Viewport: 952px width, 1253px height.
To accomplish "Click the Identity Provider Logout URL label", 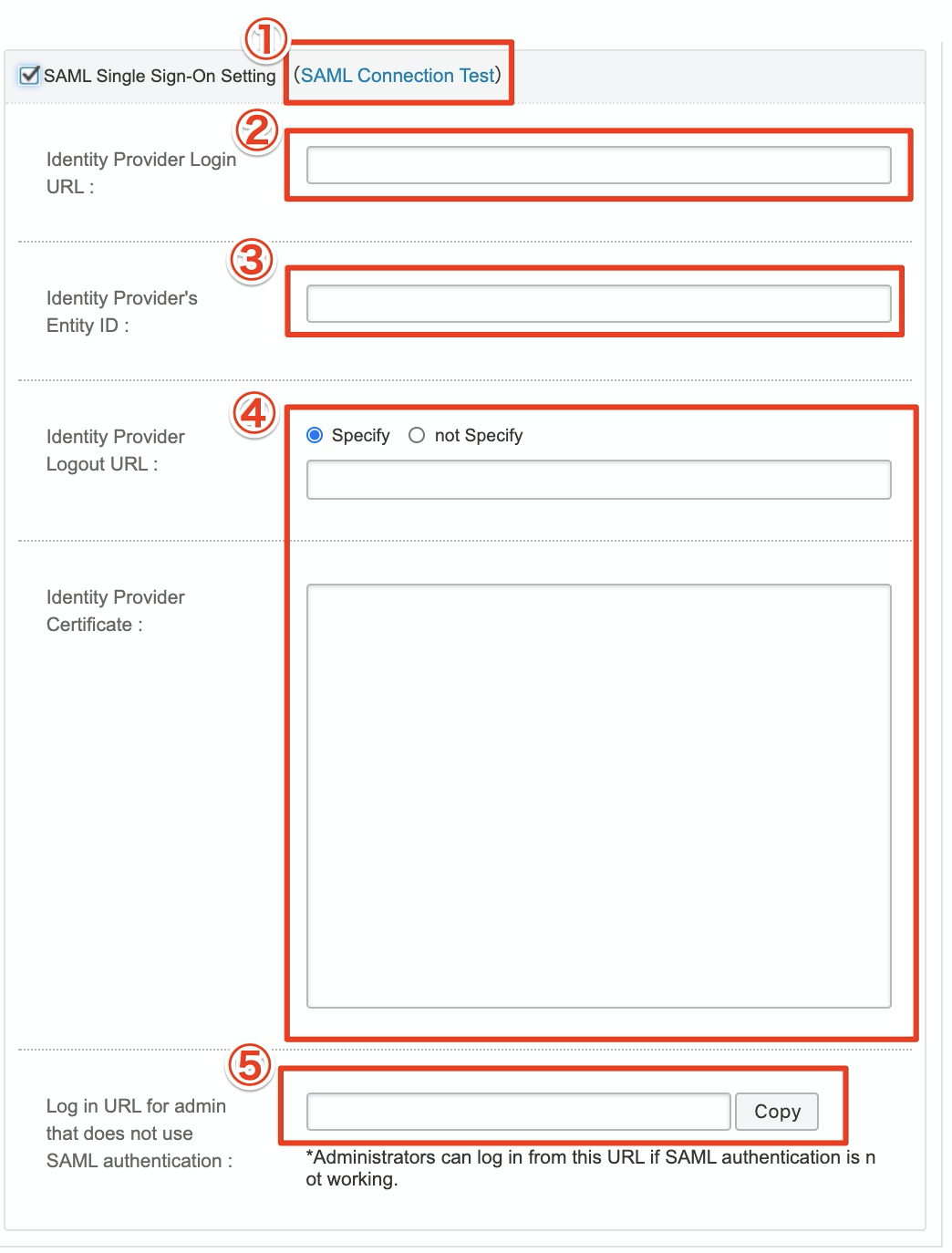I will tap(113, 450).
